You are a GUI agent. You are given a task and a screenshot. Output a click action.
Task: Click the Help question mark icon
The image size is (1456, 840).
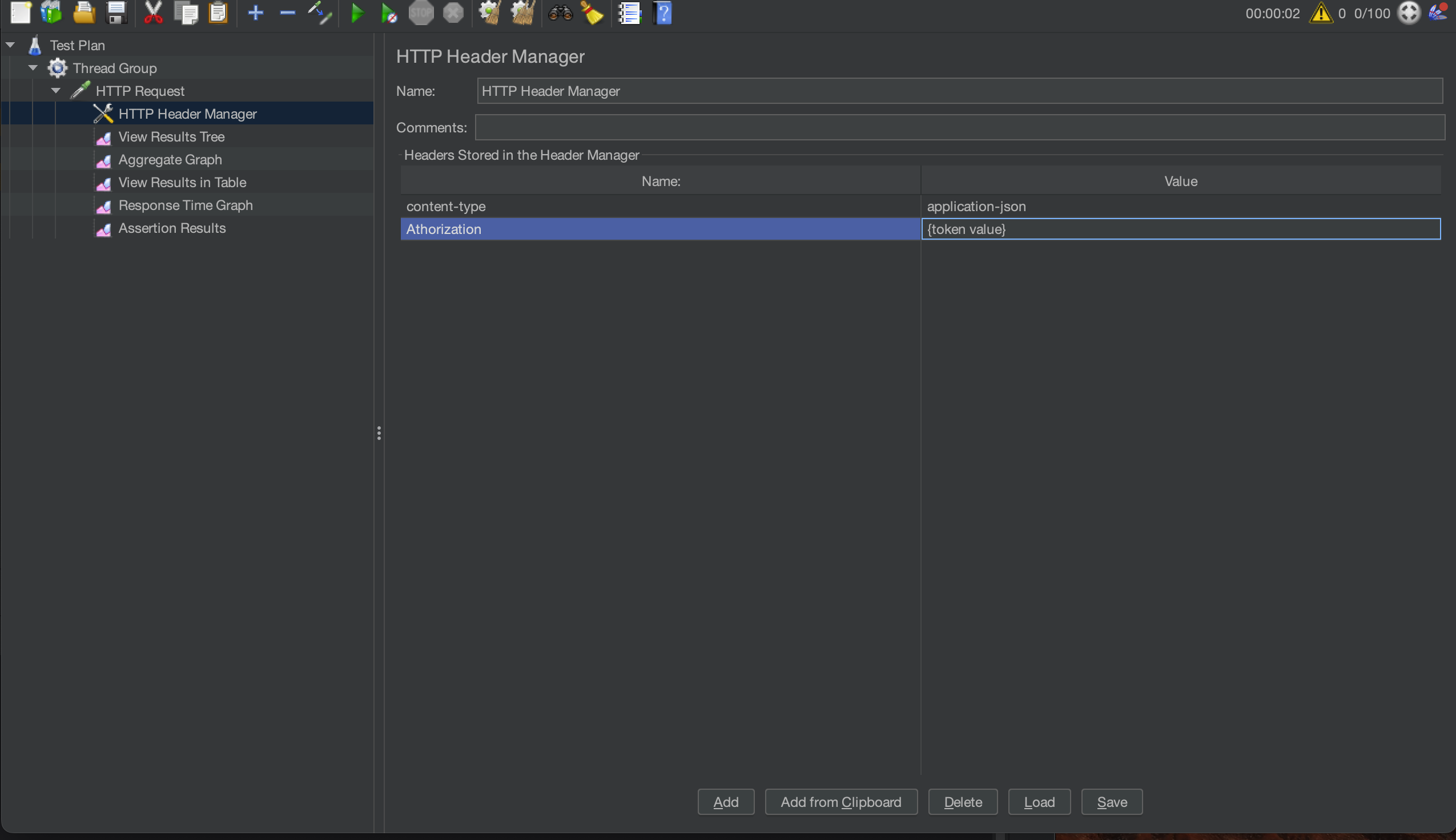click(x=663, y=13)
